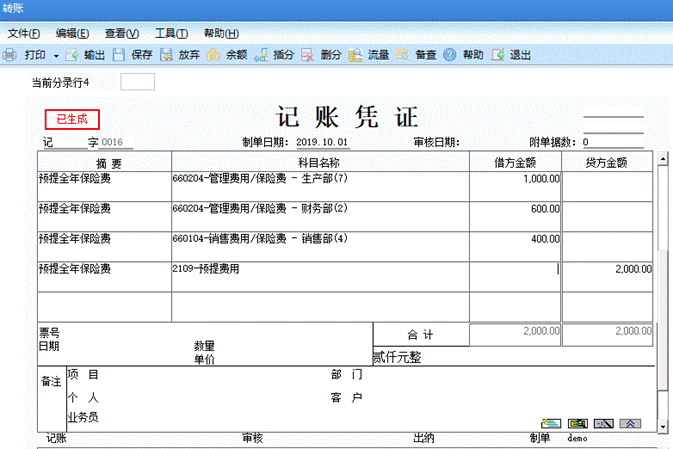673x449 pixels.
Task: Open the 查看(V) menu
Action: [122, 34]
